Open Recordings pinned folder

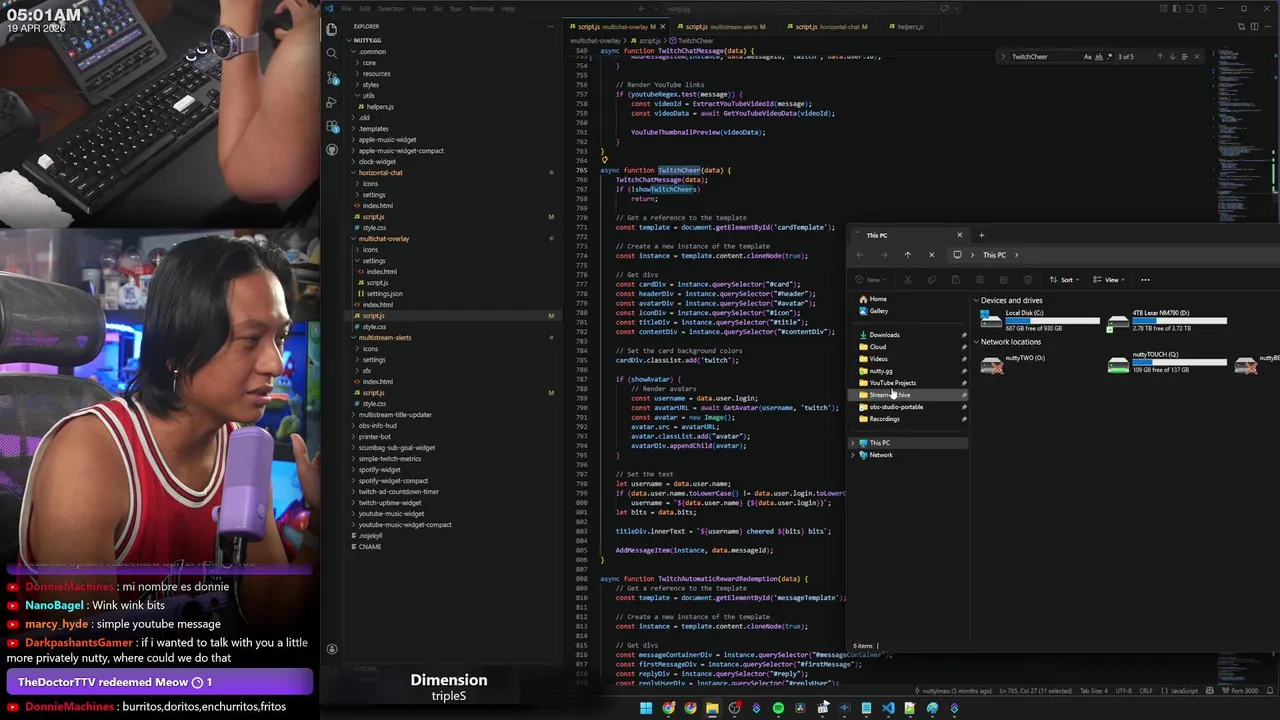point(884,419)
